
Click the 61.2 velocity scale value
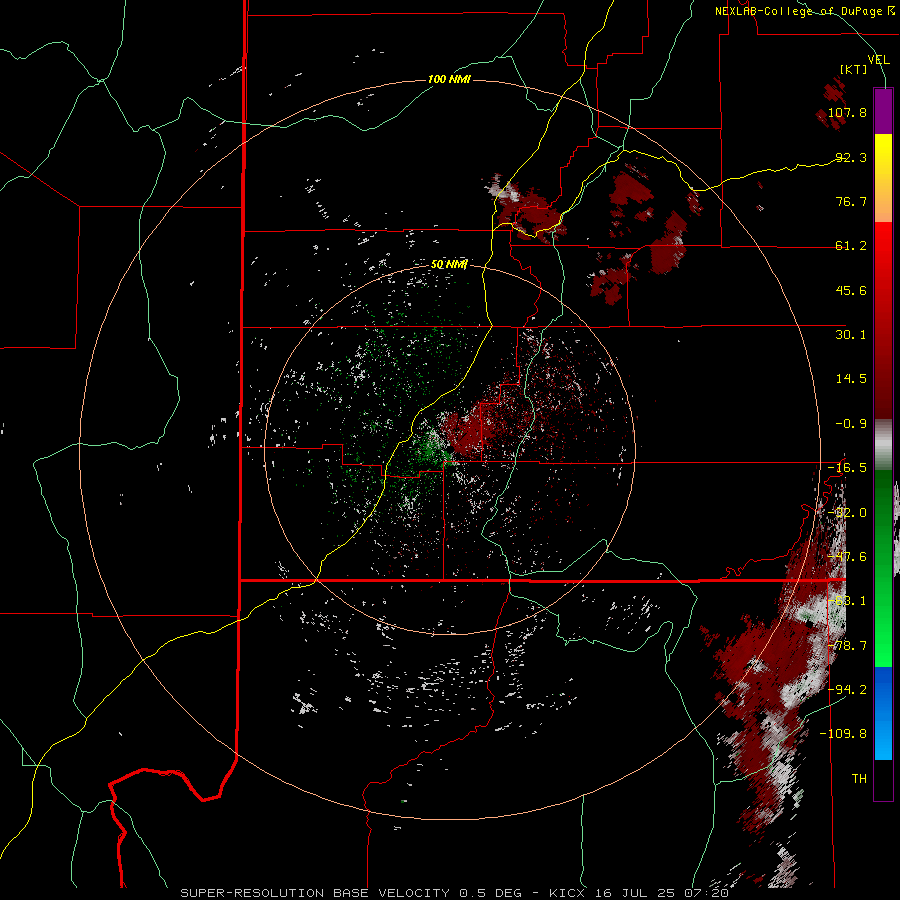[851, 246]
